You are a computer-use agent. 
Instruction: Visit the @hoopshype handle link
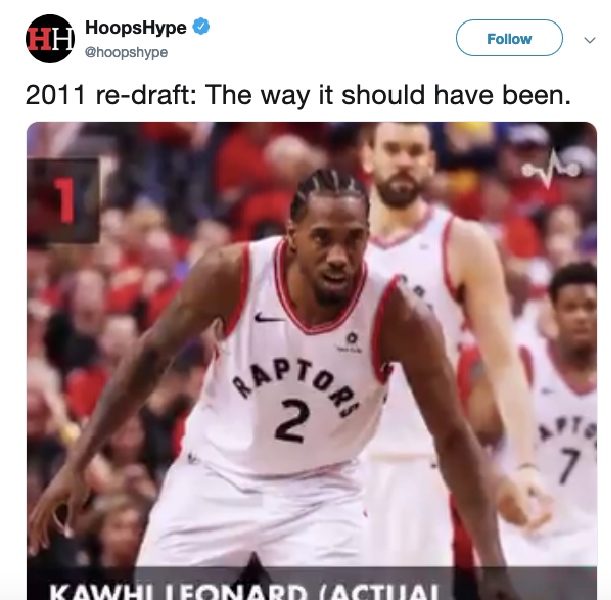point(126,52)
